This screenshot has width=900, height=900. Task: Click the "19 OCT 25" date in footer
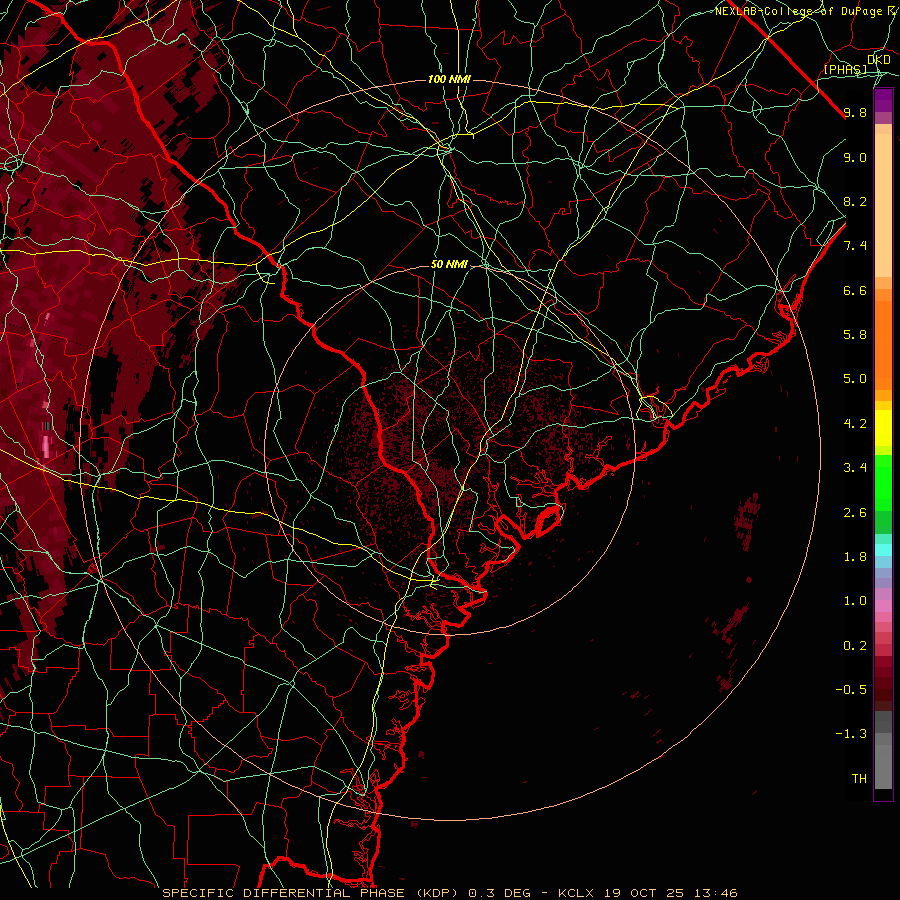pyautogui.click(x=646, y=893)
